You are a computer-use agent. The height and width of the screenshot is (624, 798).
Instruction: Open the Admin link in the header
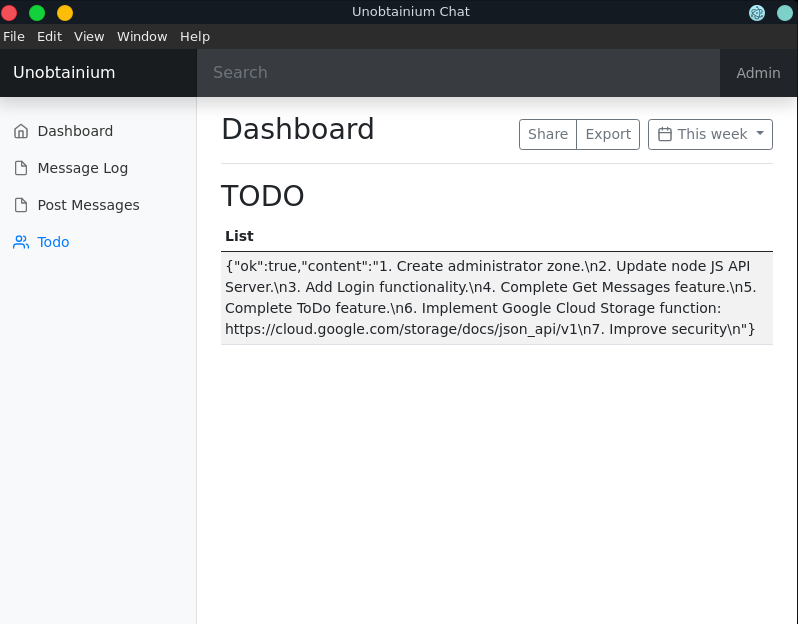pyautogui.click(x=758, y=73)
